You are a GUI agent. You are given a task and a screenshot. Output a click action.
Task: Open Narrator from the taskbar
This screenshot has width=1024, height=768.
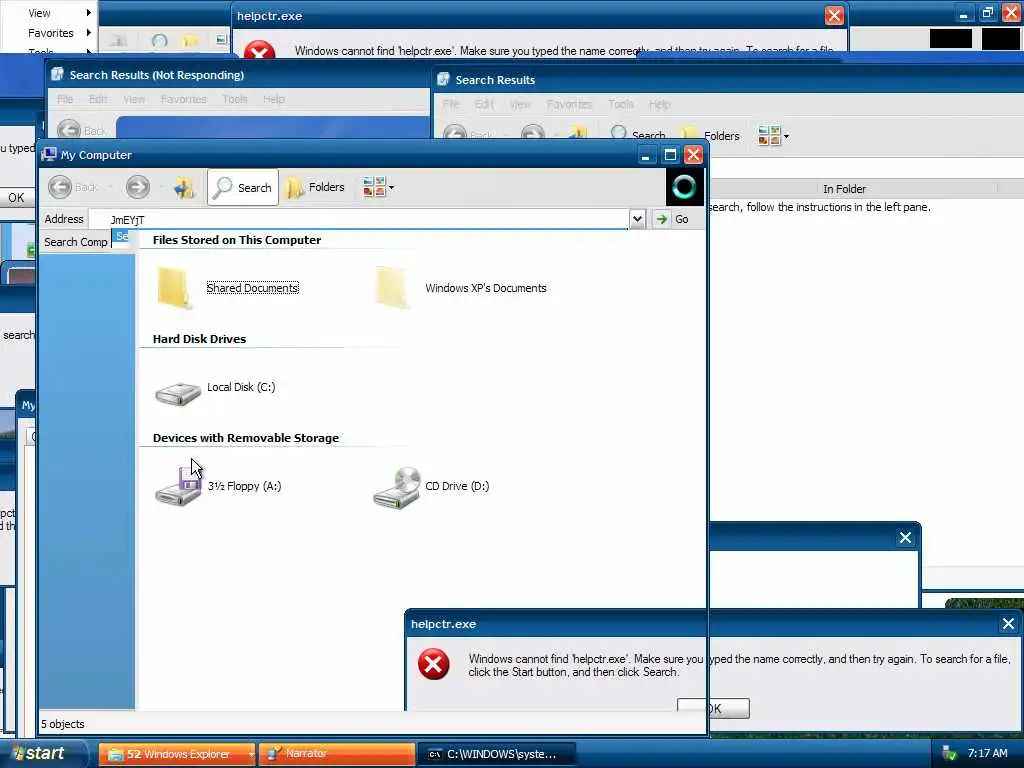click(337, 754)
